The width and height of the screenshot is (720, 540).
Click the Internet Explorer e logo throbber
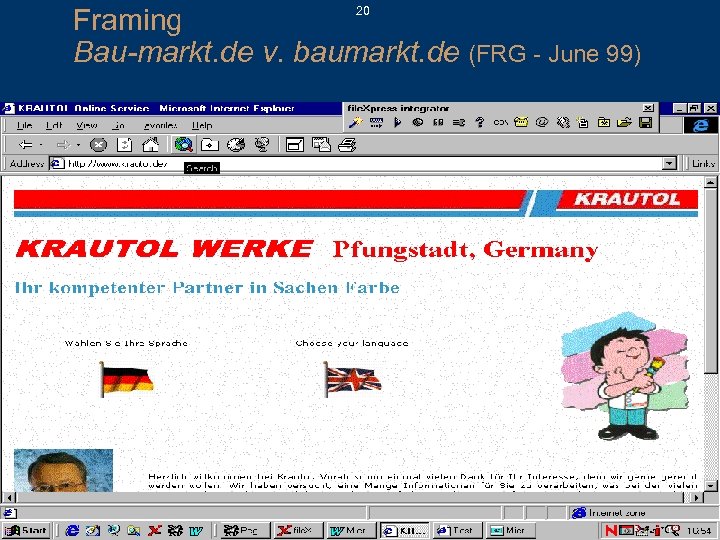pyautogui.click(x=700, y=125)
